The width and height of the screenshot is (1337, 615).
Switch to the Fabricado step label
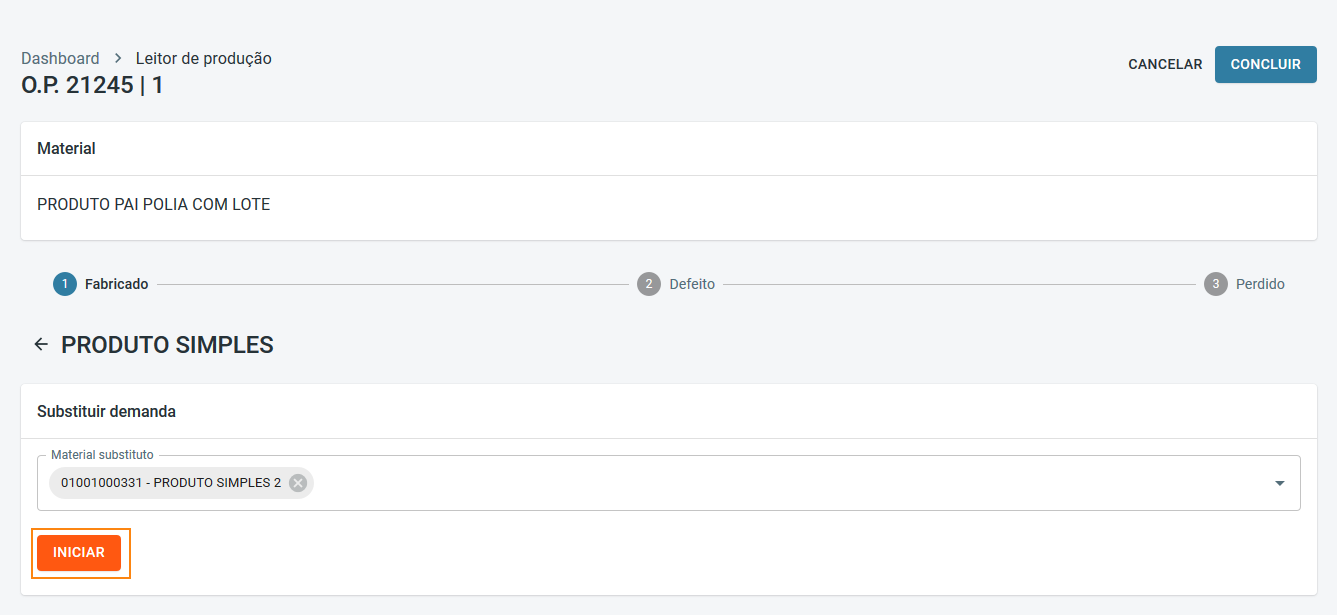[x=116, y=284]
